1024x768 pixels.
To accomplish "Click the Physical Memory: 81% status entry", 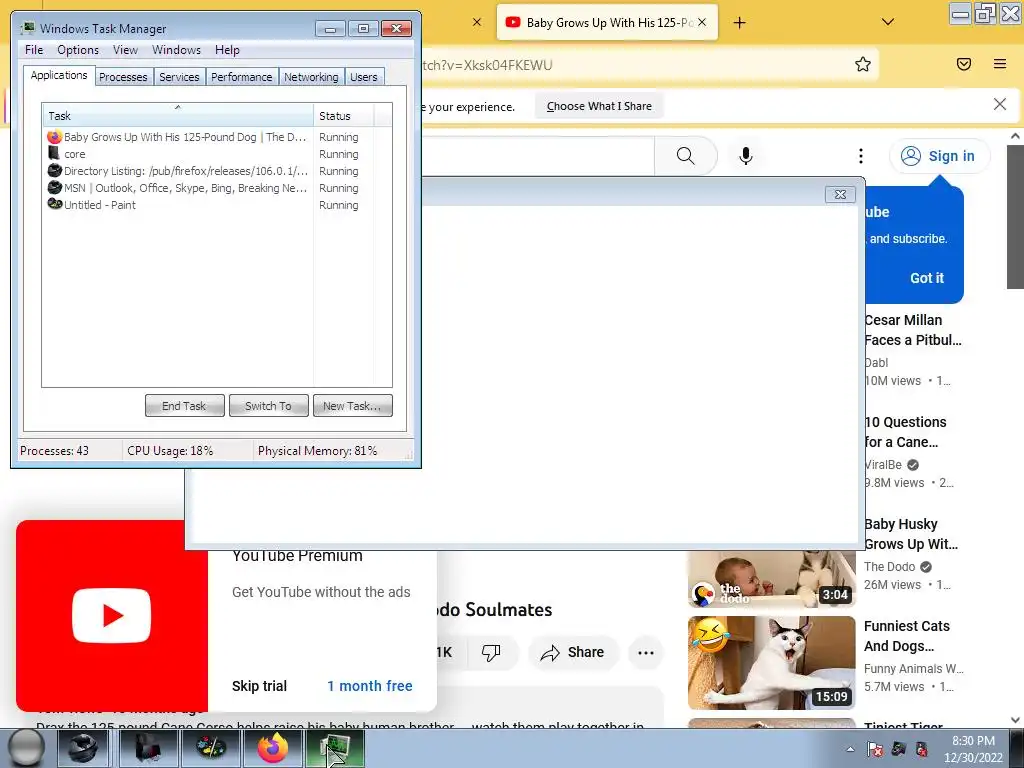I will point(317,451).
